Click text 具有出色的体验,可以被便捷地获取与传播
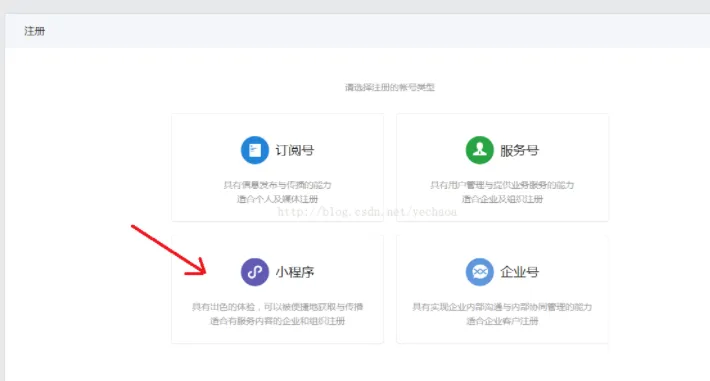Image resolution: width=710 pixels, height=381 pixels. 278,307
